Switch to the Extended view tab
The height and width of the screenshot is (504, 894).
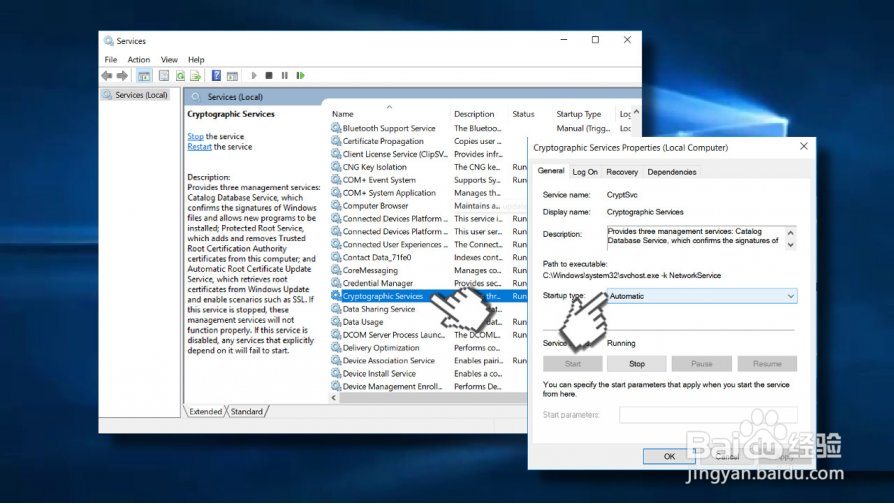205,411
